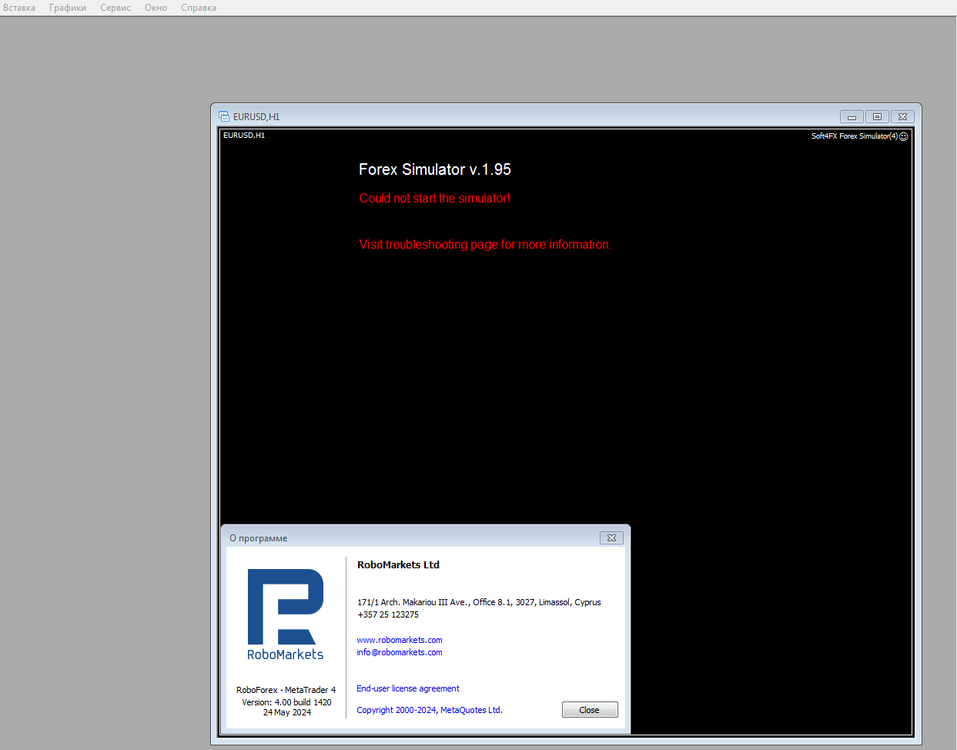Viewport: 957px width, 750px height.
Task: Click the EURUSD,H1 chart window icon
Action: [x=224, y=116]
